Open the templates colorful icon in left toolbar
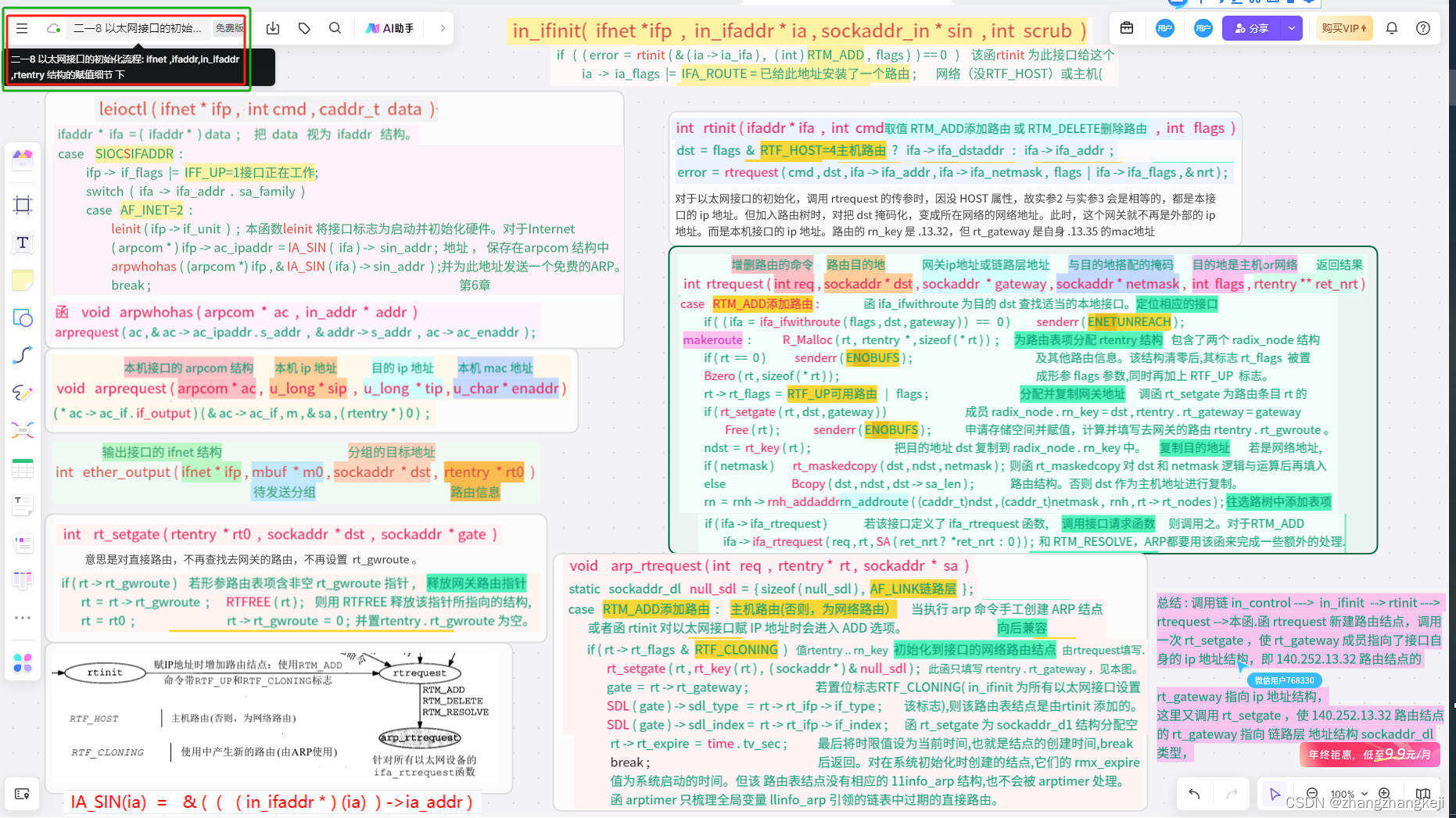Viewport: 1456px width, 818px height. [x=23, y=160]
